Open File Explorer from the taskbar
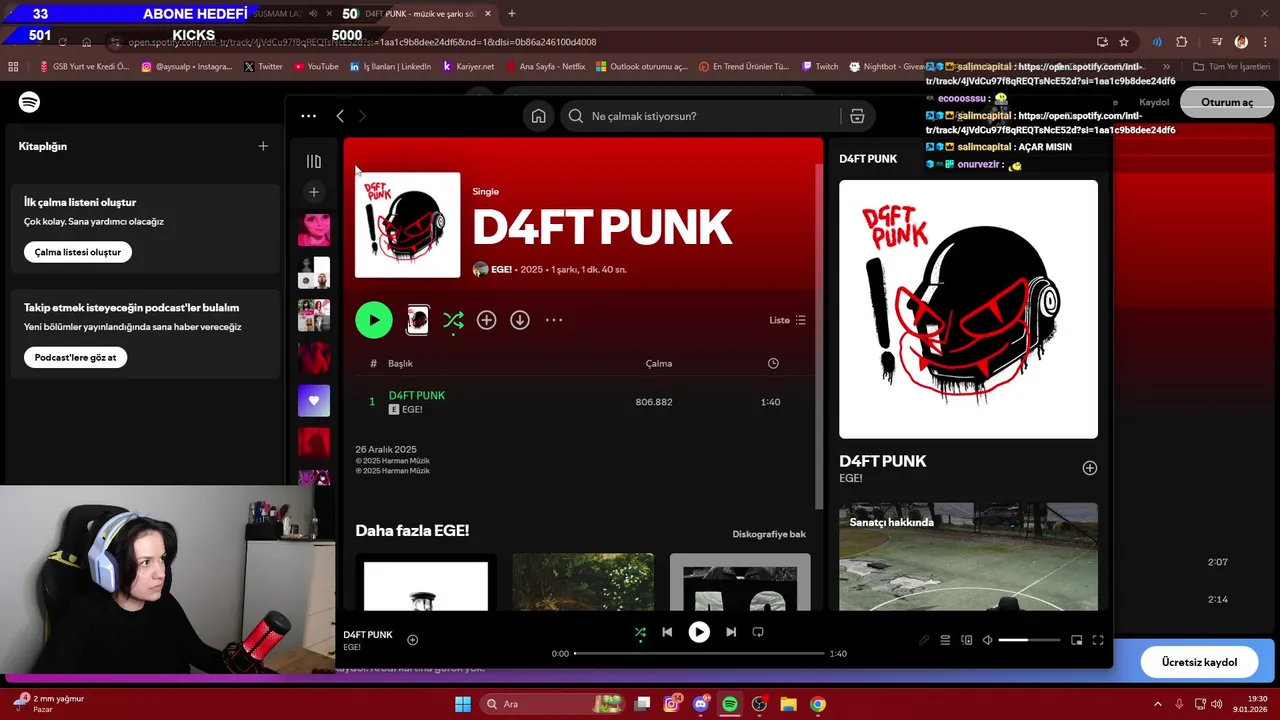The image size is (1280, 720). coord(788,704)
